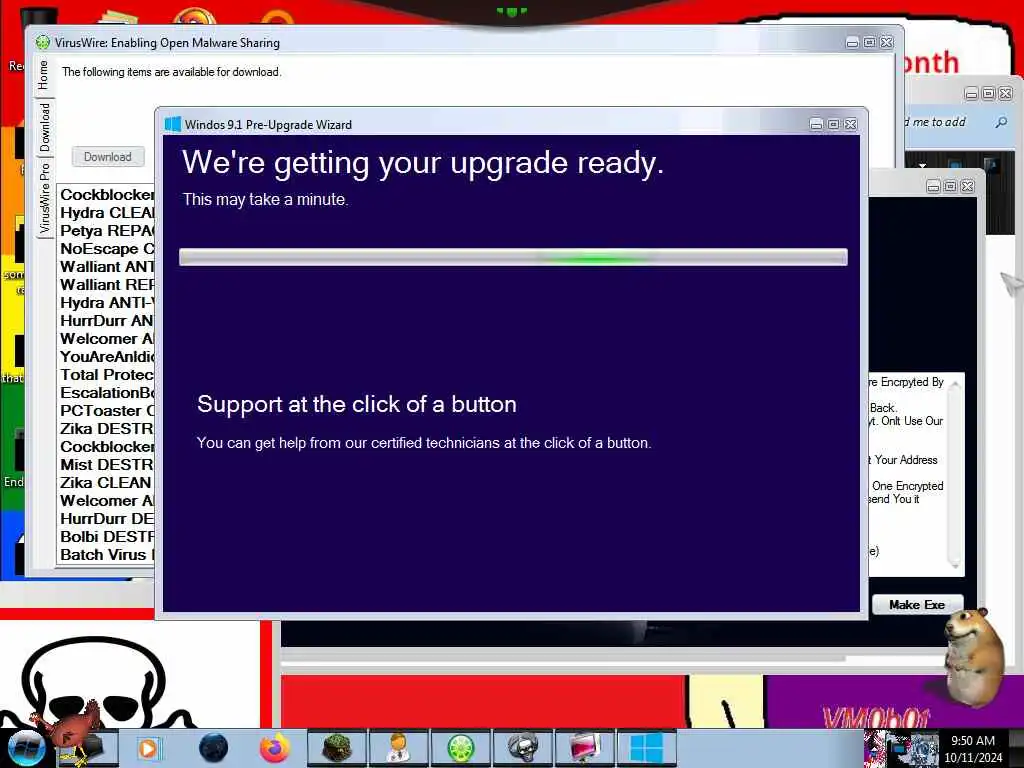Open the mossy turtle taskbar icon
The height and width of the screenshot is (768, 1024).
point(336,748)
